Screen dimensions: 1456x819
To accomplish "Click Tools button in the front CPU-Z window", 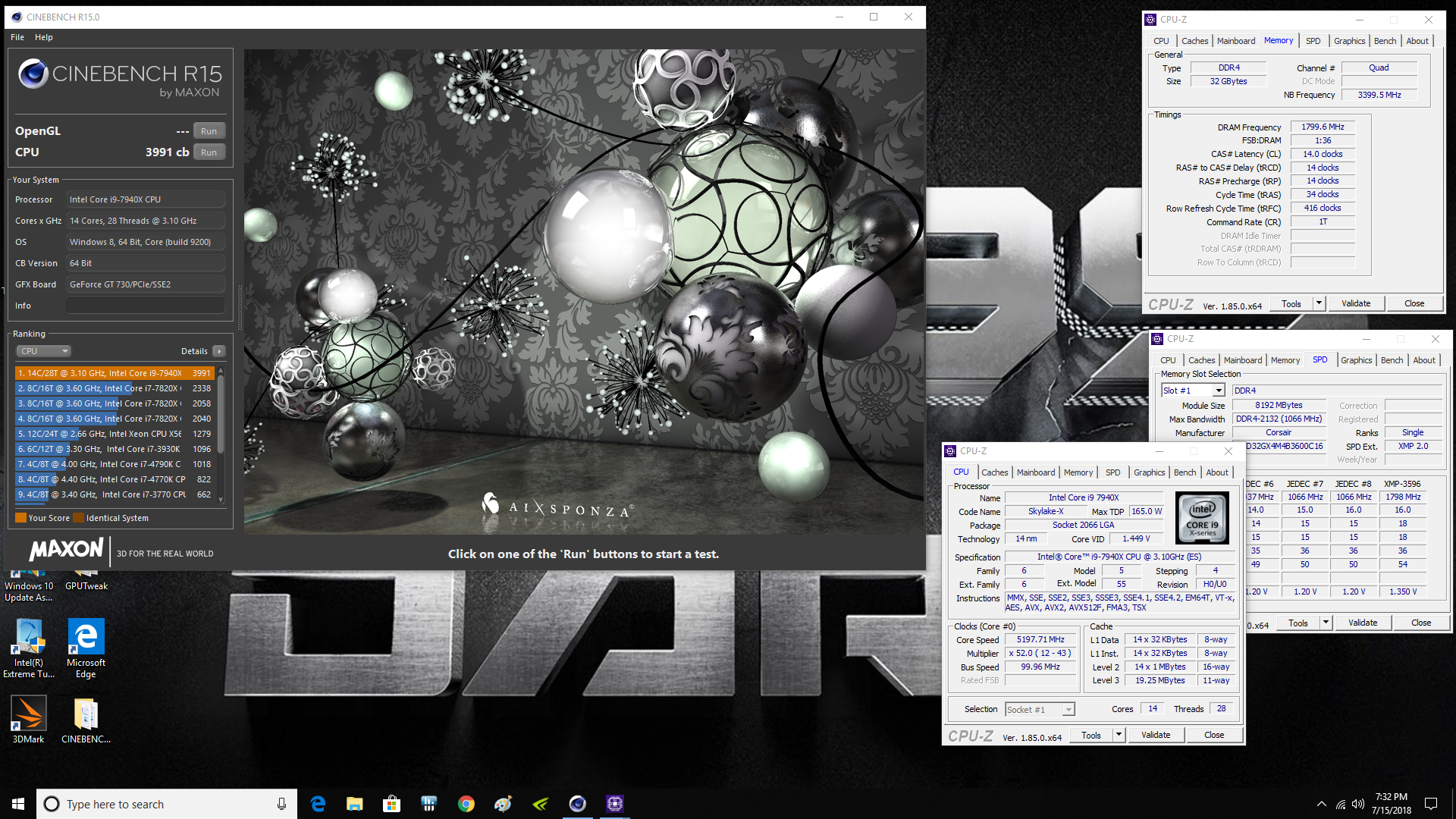I will [1091, 735].
